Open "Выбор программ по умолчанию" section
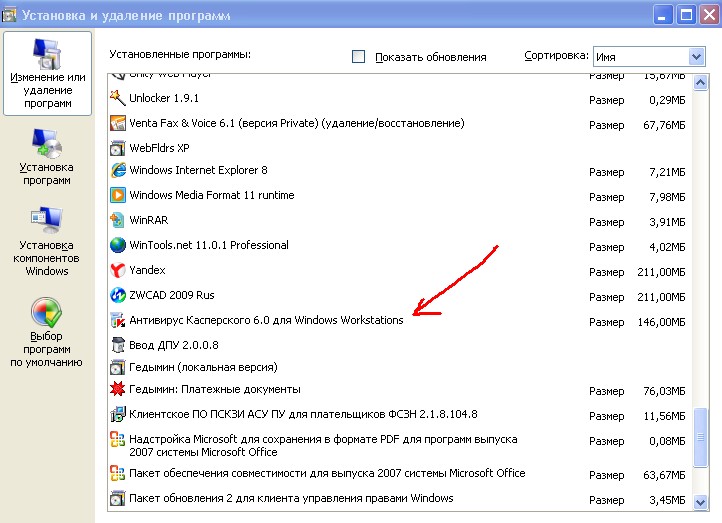 (x=47, y=334)
